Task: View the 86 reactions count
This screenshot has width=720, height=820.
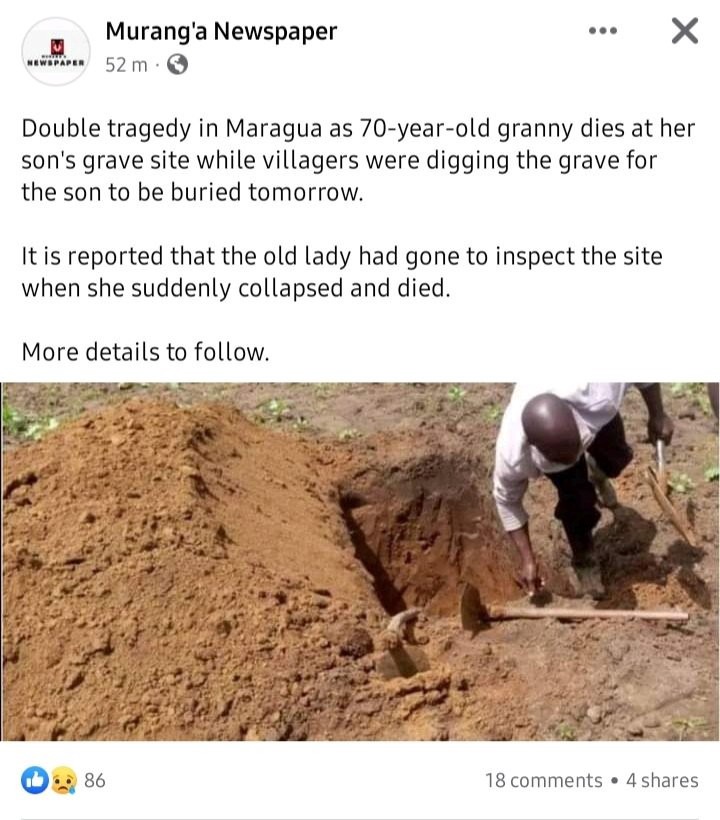Action: 95,780
